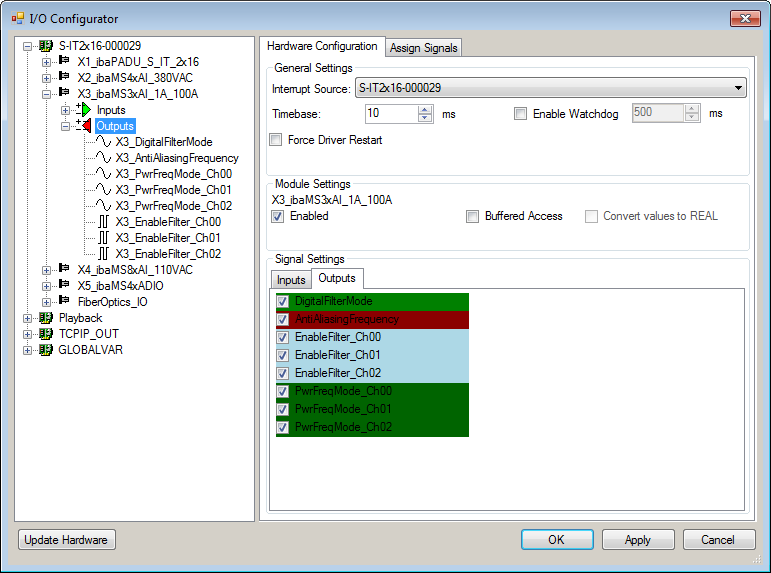Toggle the Force Driver Restart checkbox

click(x=276, y=140)
